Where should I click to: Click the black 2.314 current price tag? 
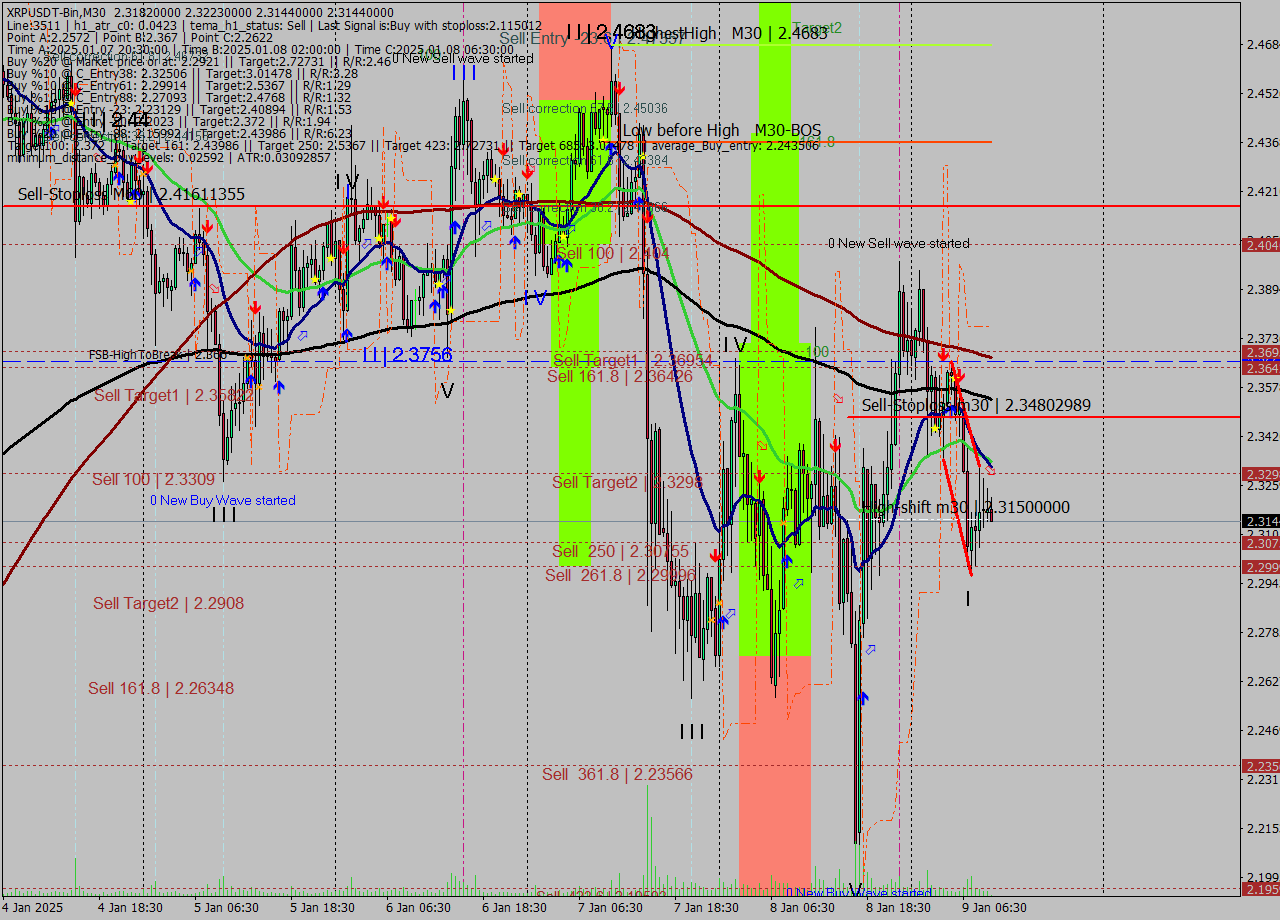coord(1260,521)
